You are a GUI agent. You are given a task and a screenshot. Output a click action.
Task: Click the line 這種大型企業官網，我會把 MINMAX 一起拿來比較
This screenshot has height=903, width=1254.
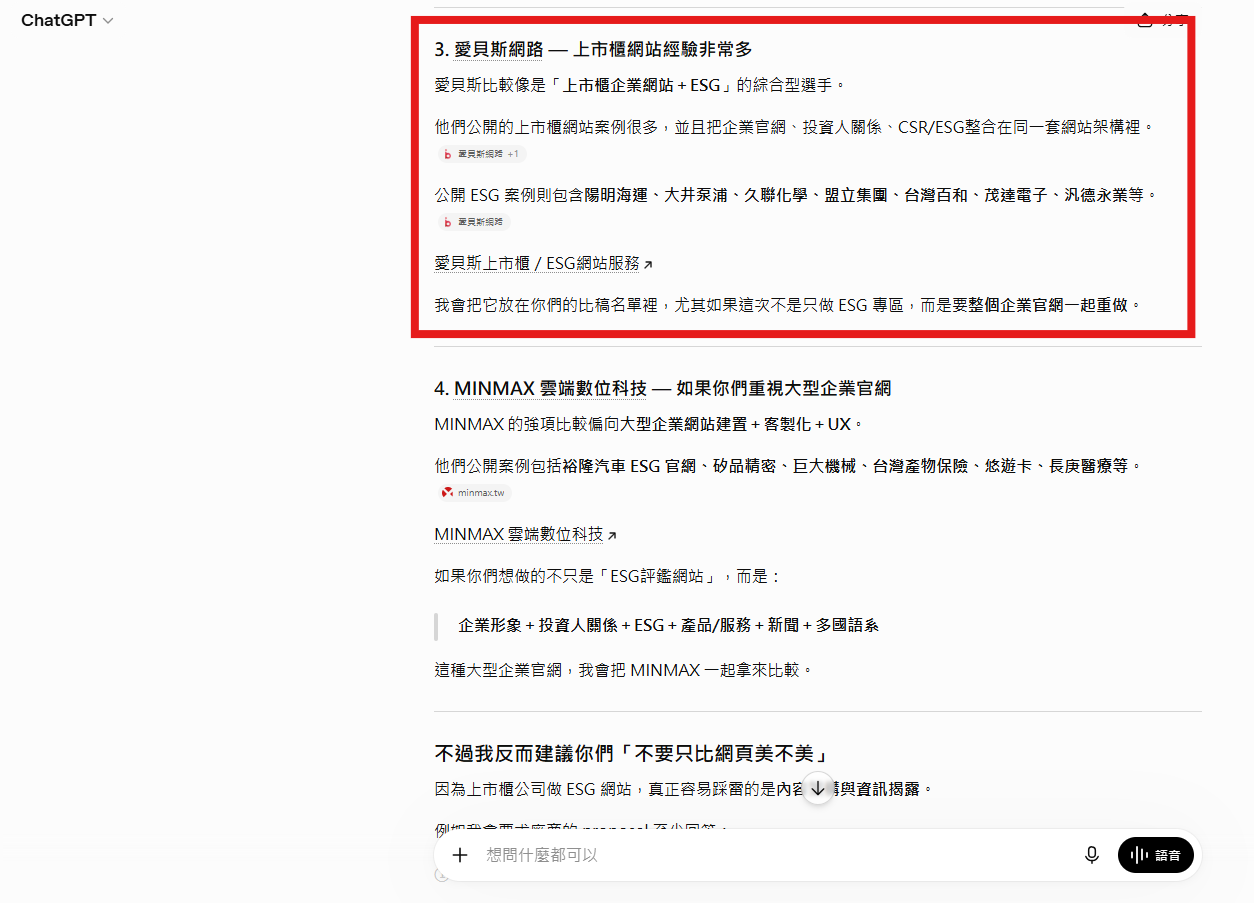(625, 670)
